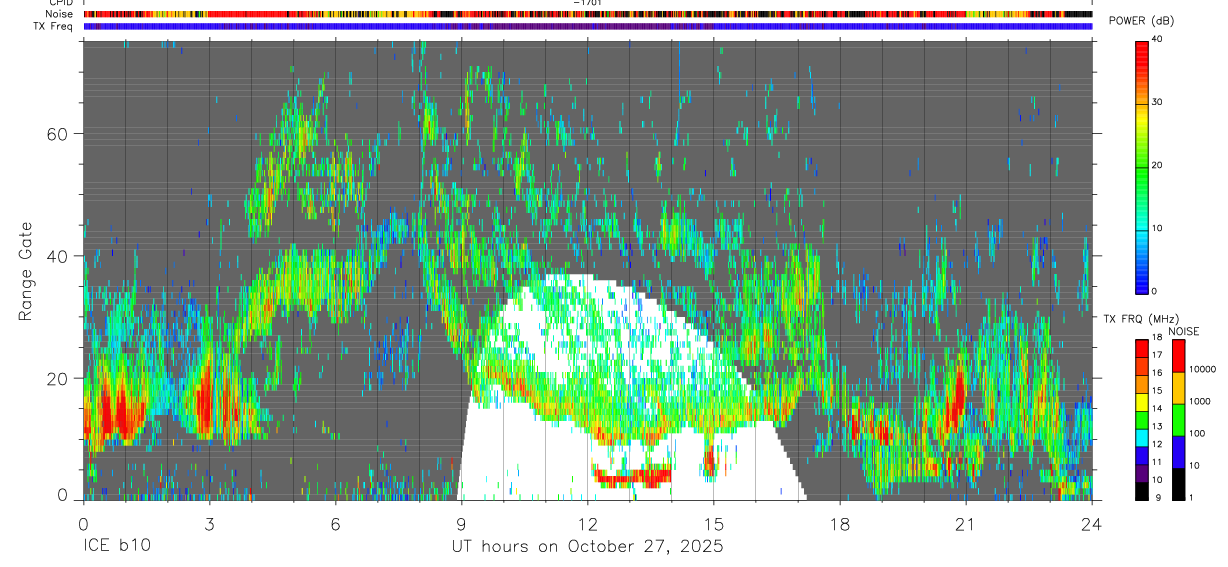Click the TX Freq row label at top left
The image size is (1228, 567).
tap(54, 26)
